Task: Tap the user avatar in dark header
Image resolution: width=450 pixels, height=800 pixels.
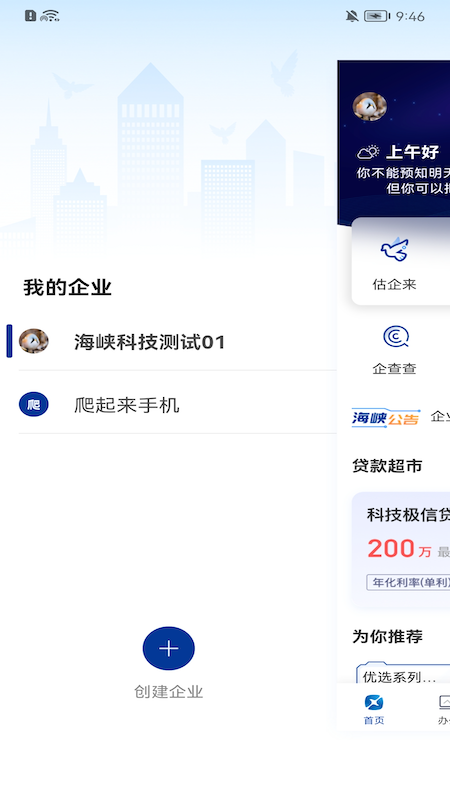Action: 369,107
